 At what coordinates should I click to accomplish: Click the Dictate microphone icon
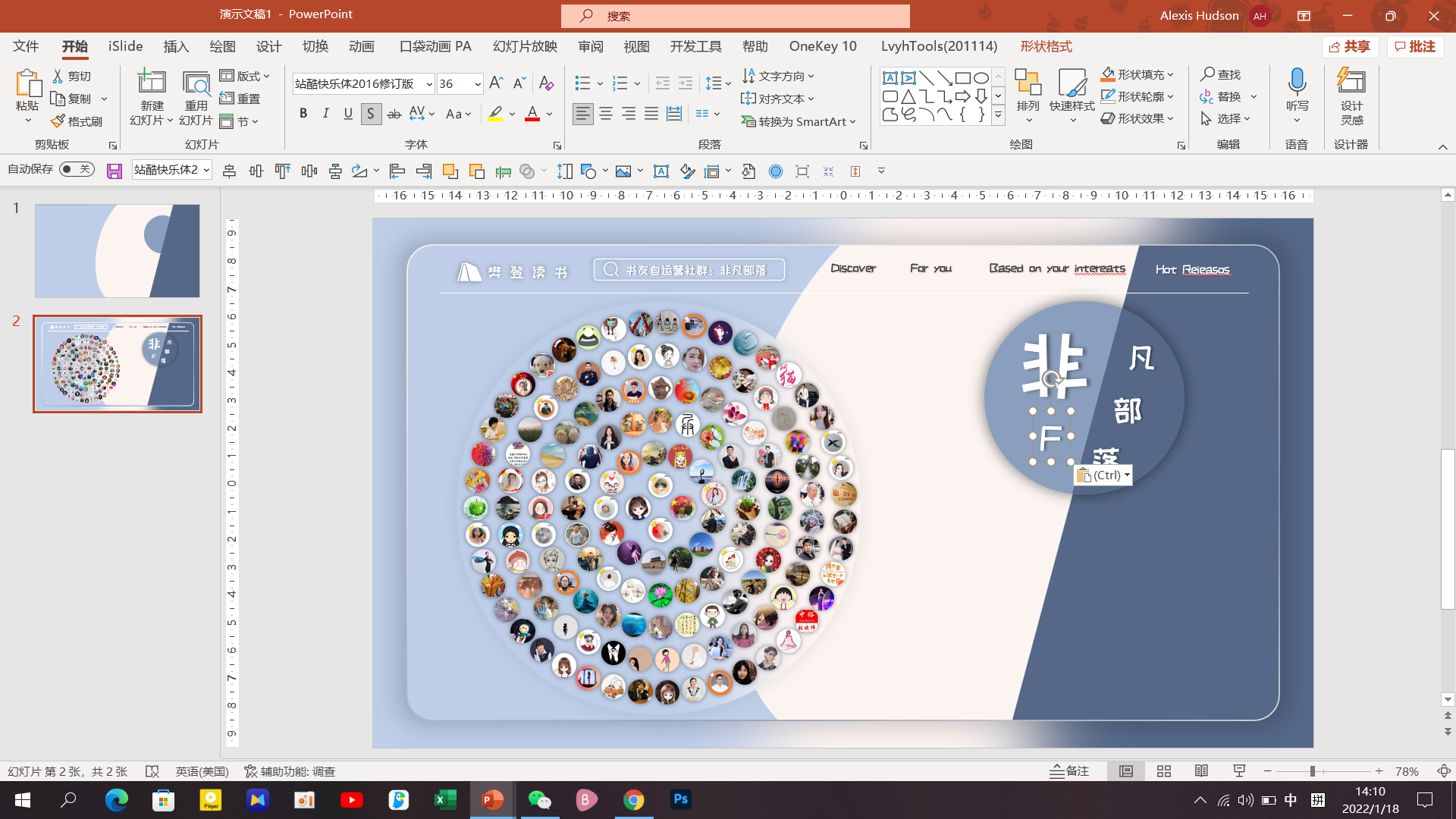(1297, 82)
